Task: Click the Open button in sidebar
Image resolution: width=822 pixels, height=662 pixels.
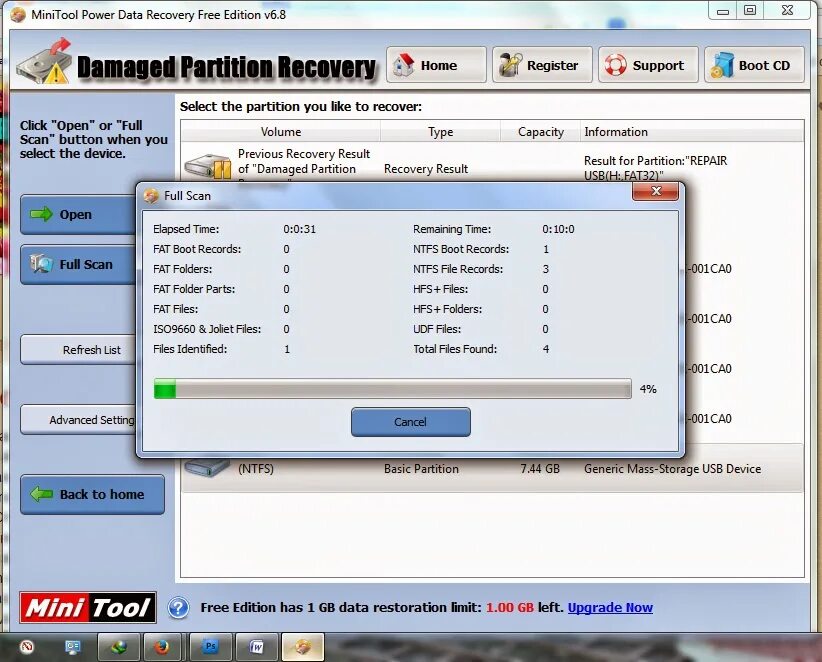Action: pos(79,214)
